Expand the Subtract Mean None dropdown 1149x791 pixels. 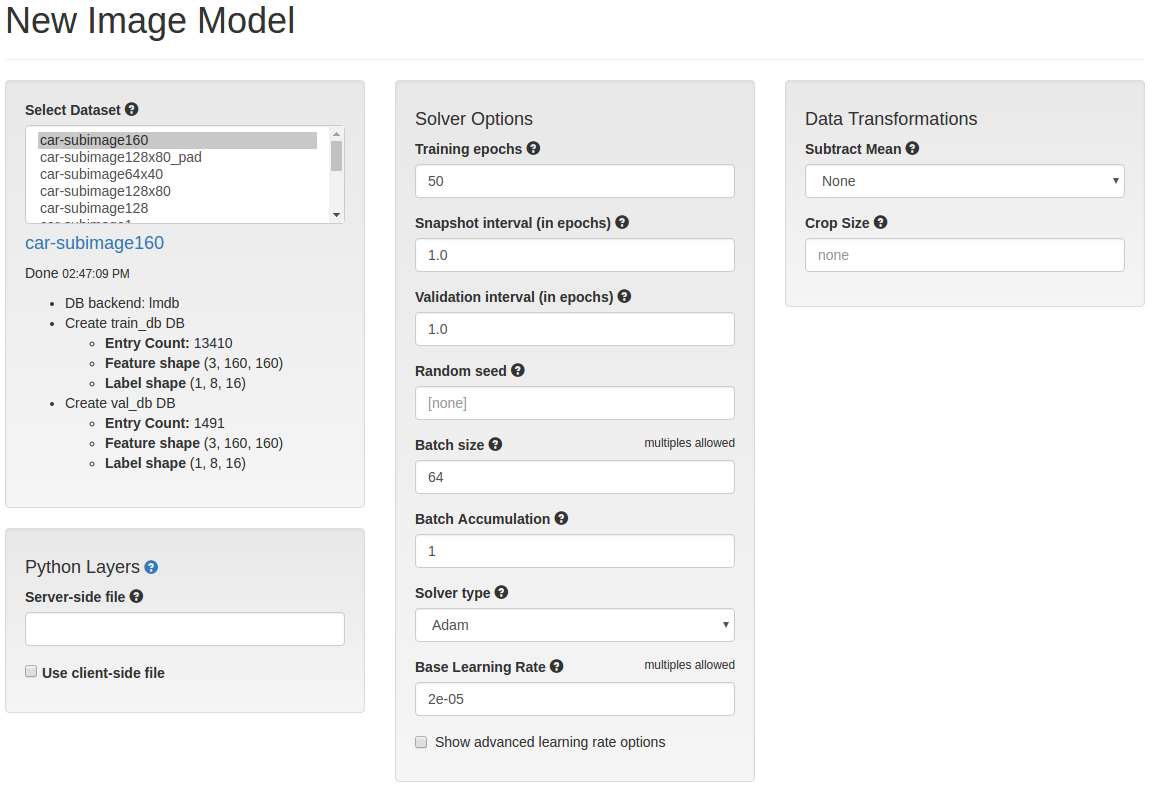pos(964,181)
